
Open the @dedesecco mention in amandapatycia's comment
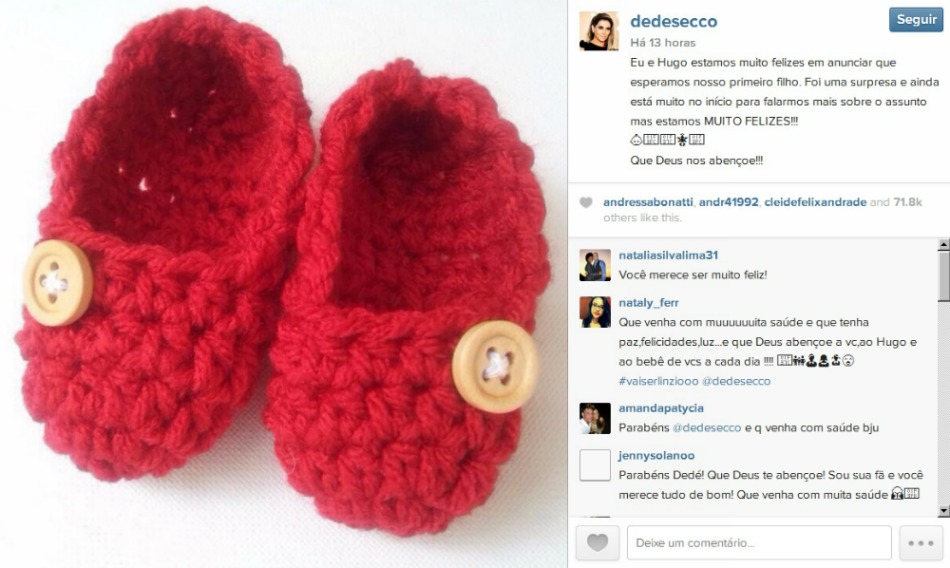pyautogui.click(x=707, y=428)
